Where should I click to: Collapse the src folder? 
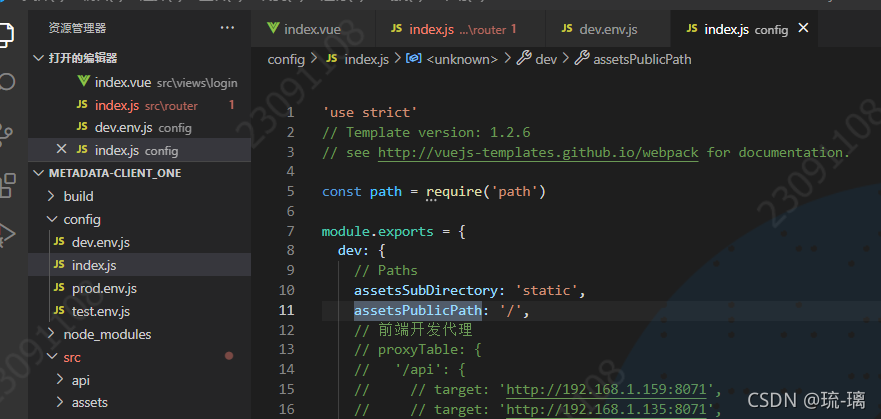tap(51, 357)
